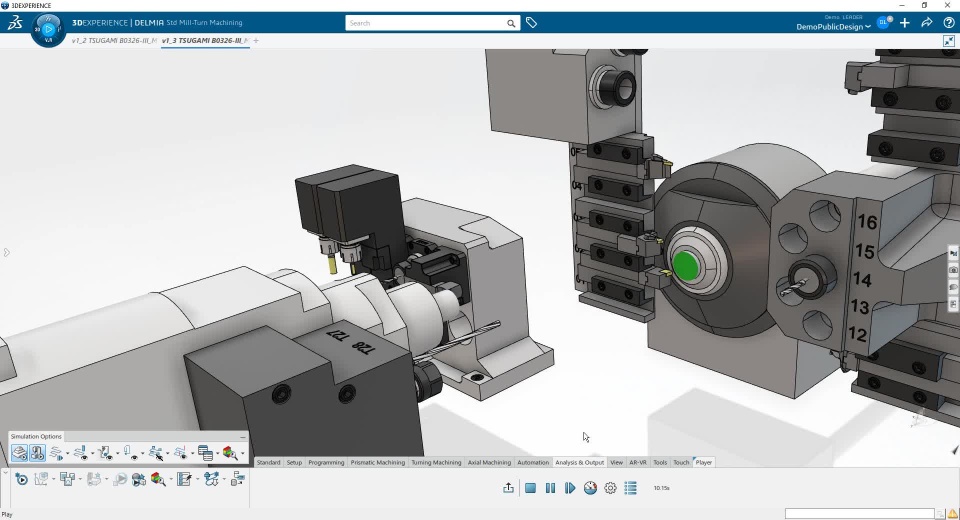Click the database export icon

point(238,479)
